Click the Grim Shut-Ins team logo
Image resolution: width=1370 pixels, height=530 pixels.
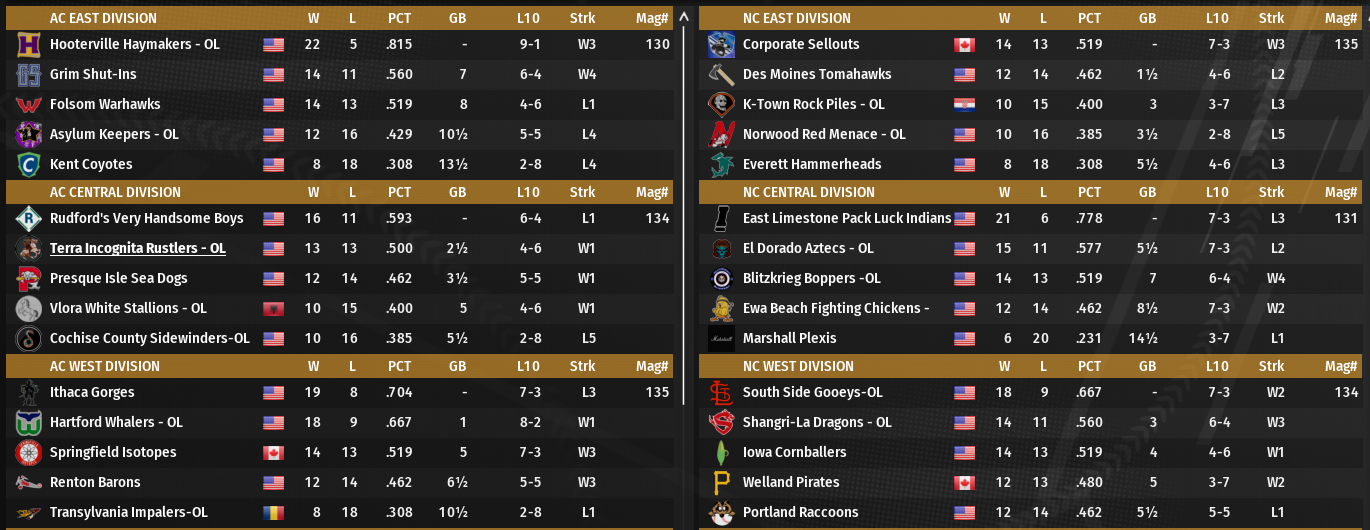[29, 75]
